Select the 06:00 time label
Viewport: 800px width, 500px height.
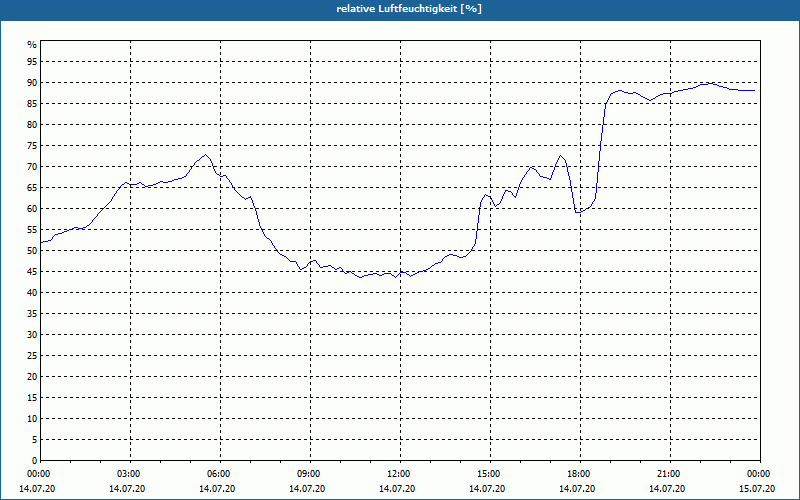pos(220,474)
